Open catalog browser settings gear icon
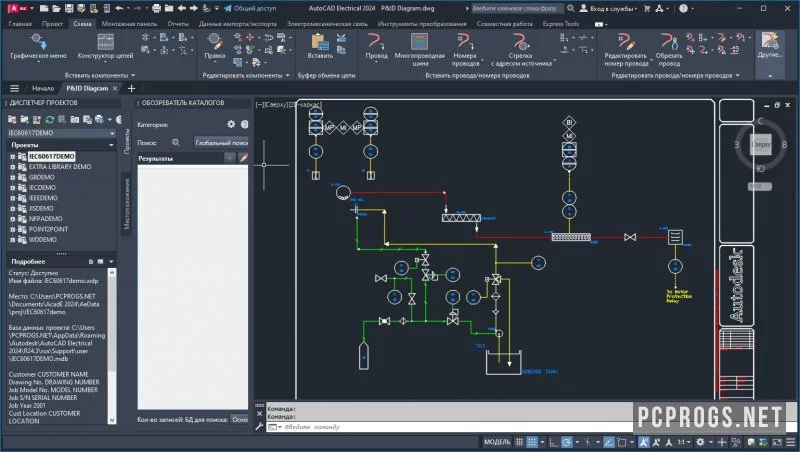This screenshot has height=452, width=800. click(x=231, y=124)
